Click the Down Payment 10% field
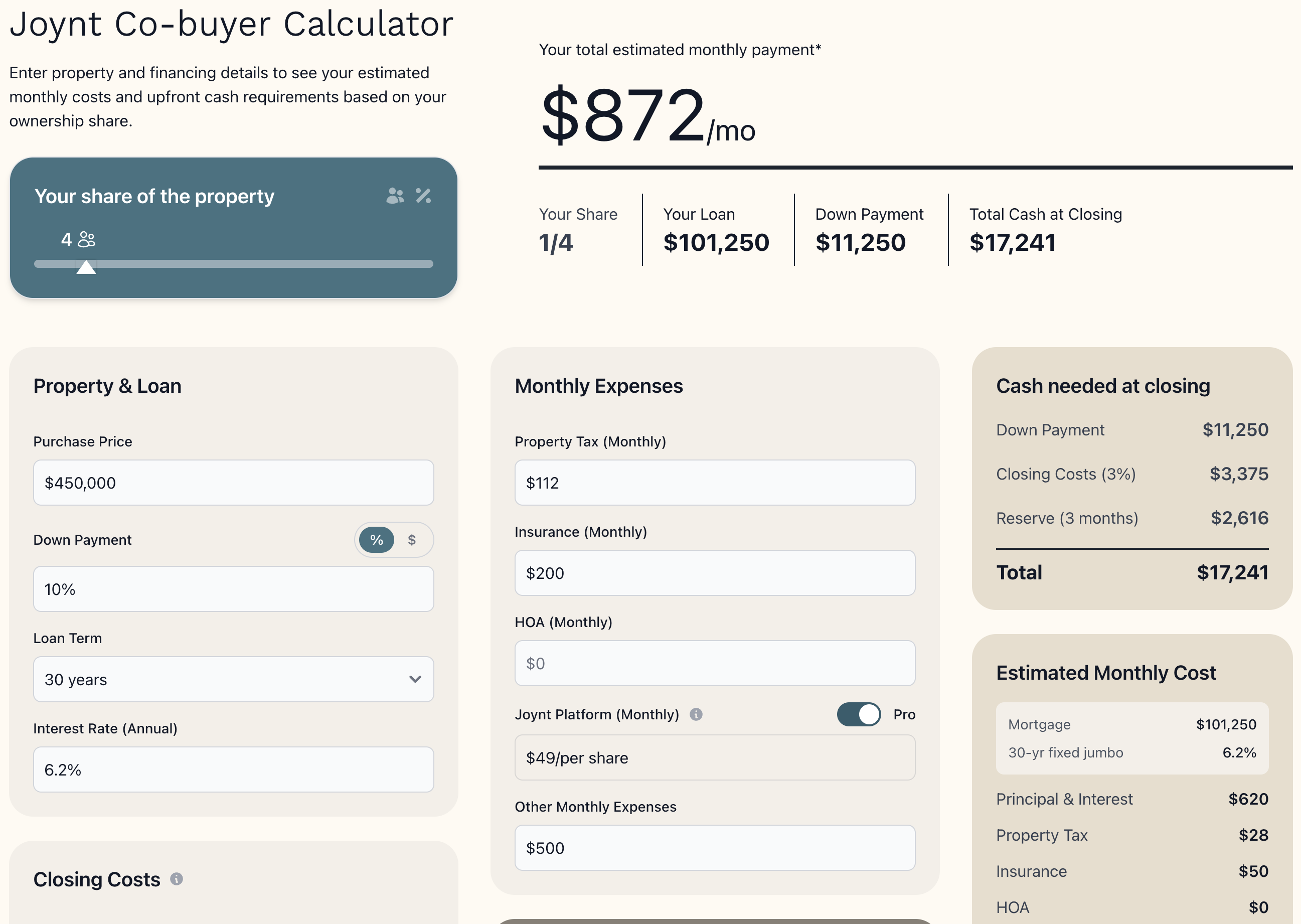Viewport: 1301px width, 924px height. click(x=234, y=589)
